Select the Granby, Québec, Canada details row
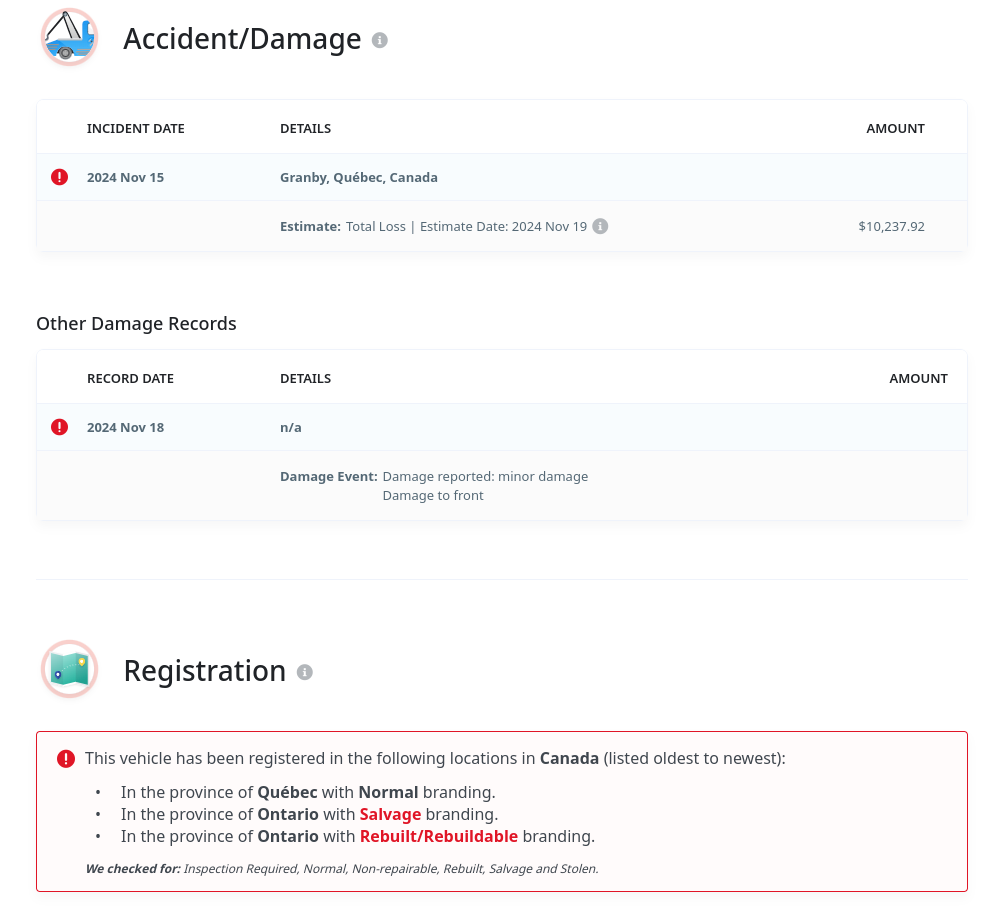 359,177
